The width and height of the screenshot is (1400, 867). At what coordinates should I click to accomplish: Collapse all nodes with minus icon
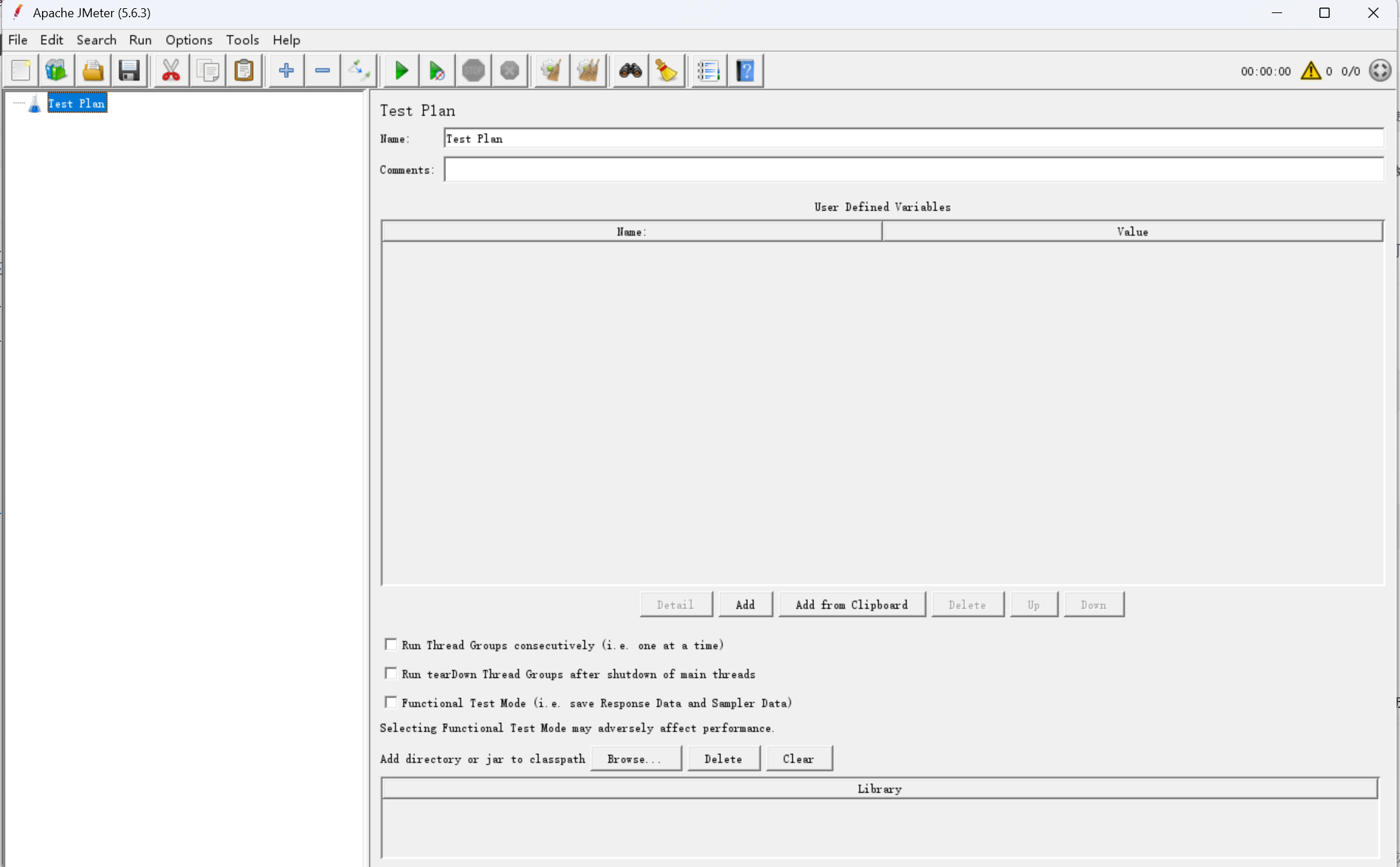[322, 70]
